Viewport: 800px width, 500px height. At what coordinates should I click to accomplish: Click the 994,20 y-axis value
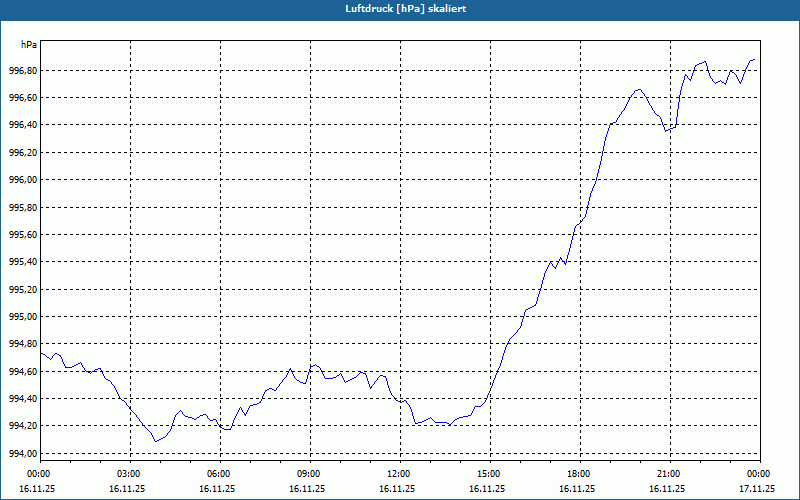(23, 427)
